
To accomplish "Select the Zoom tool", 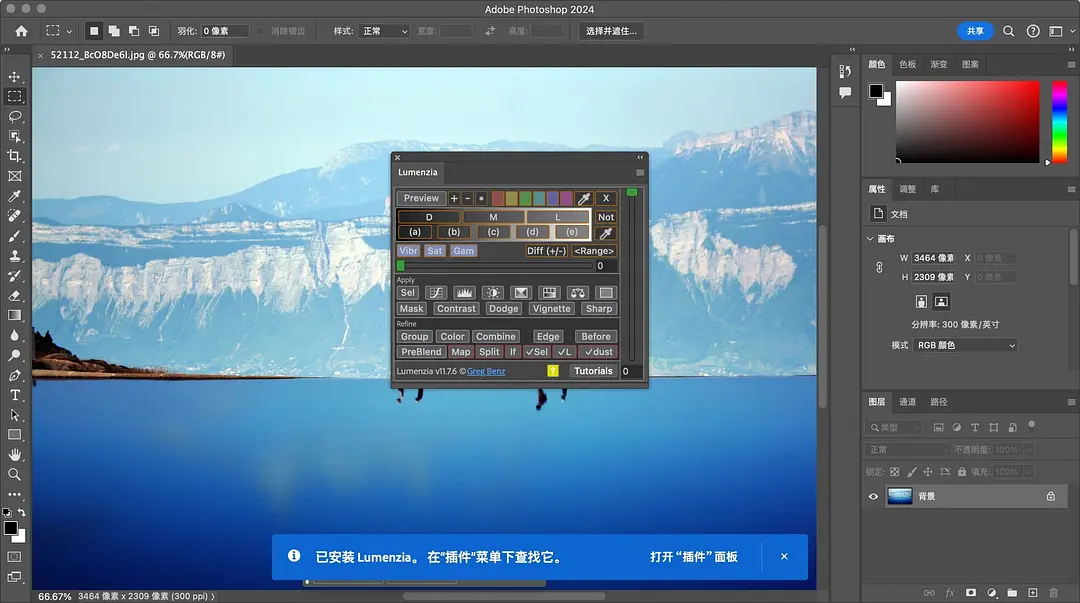I will pos(14,475).
